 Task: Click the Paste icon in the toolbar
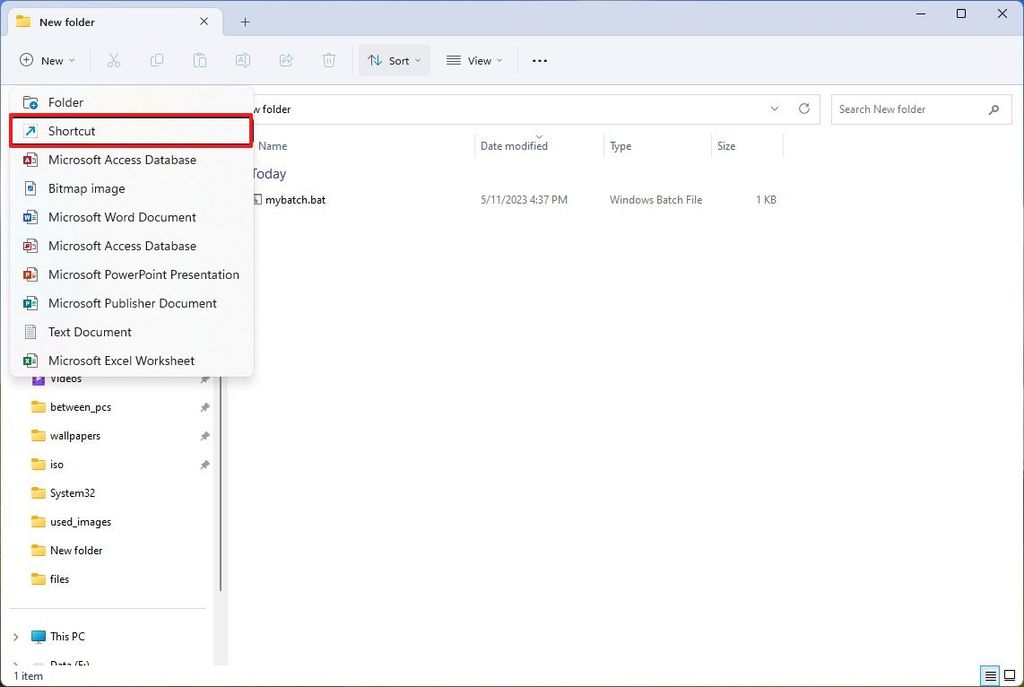point(199,60)
